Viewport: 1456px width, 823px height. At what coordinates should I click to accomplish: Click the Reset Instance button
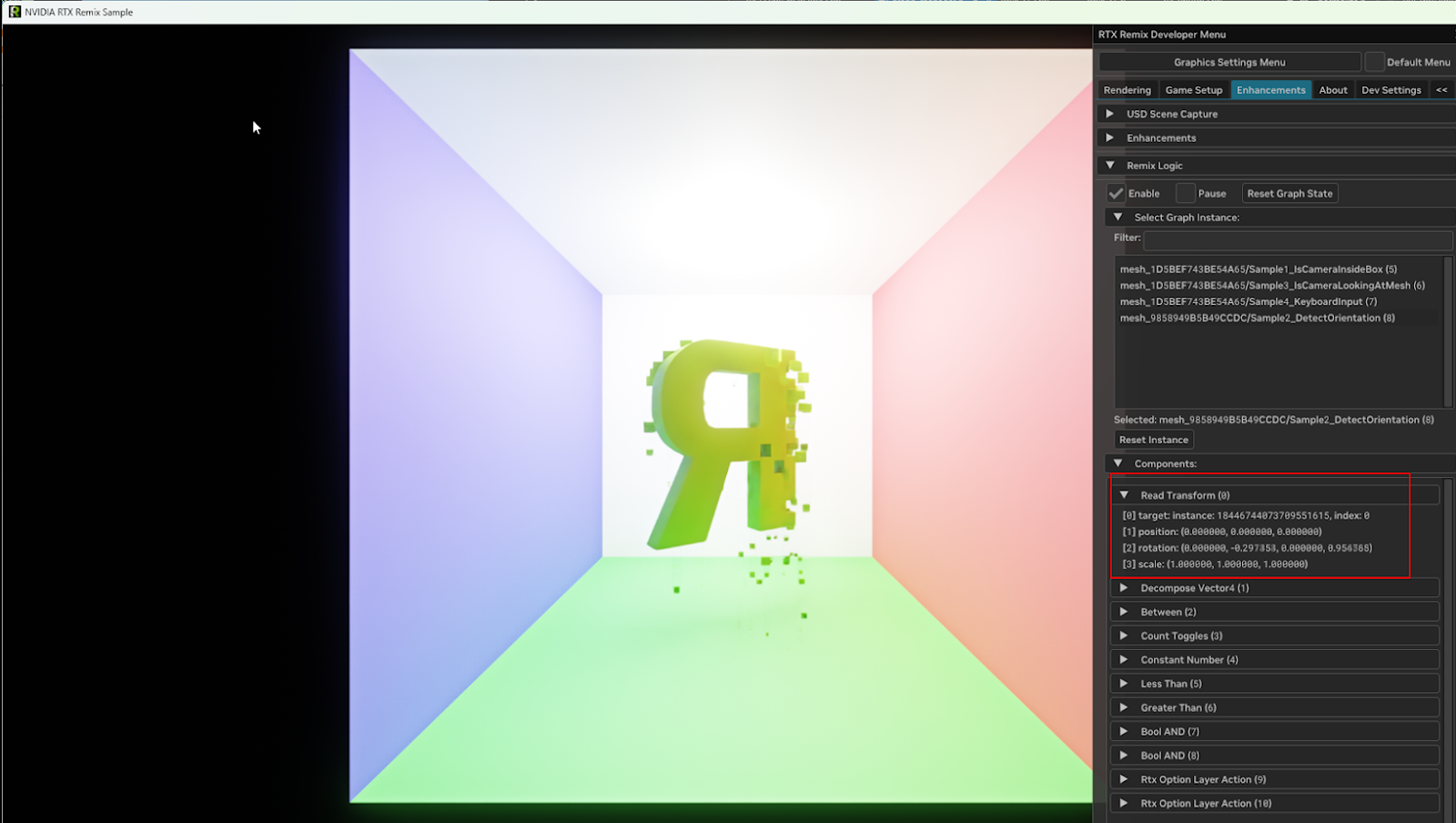pos(1153,440)
